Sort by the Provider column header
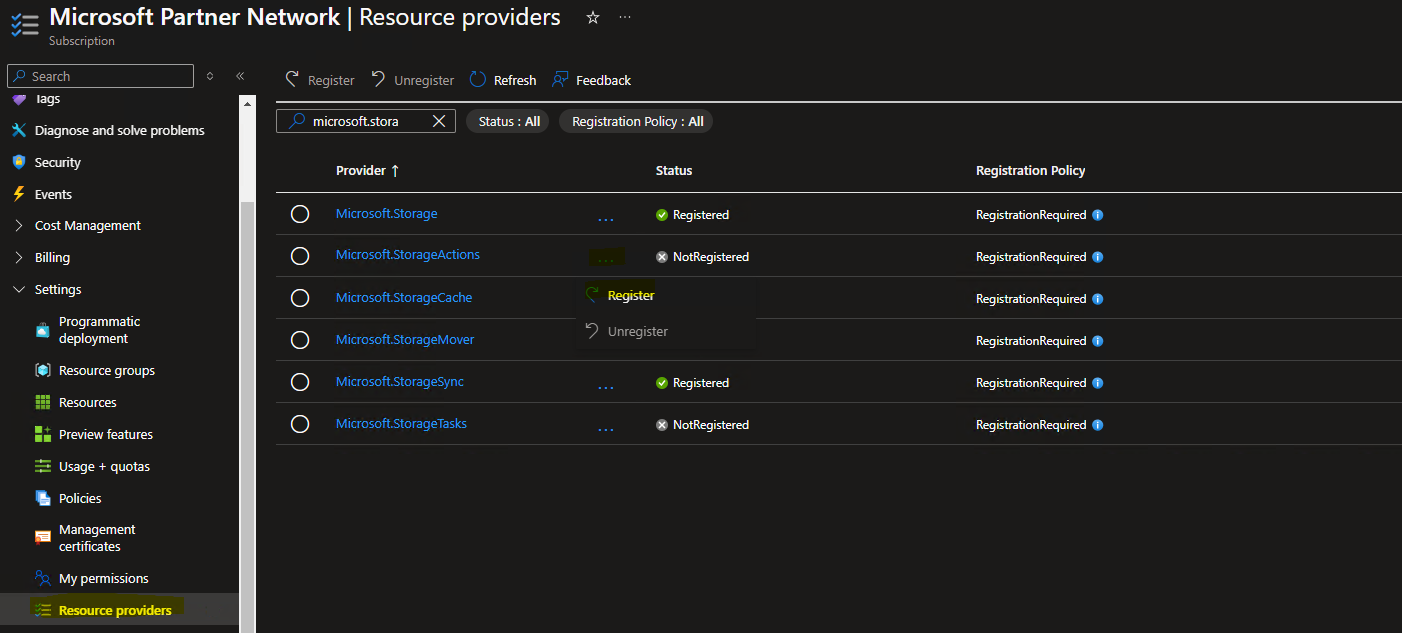 pos(368,171)
